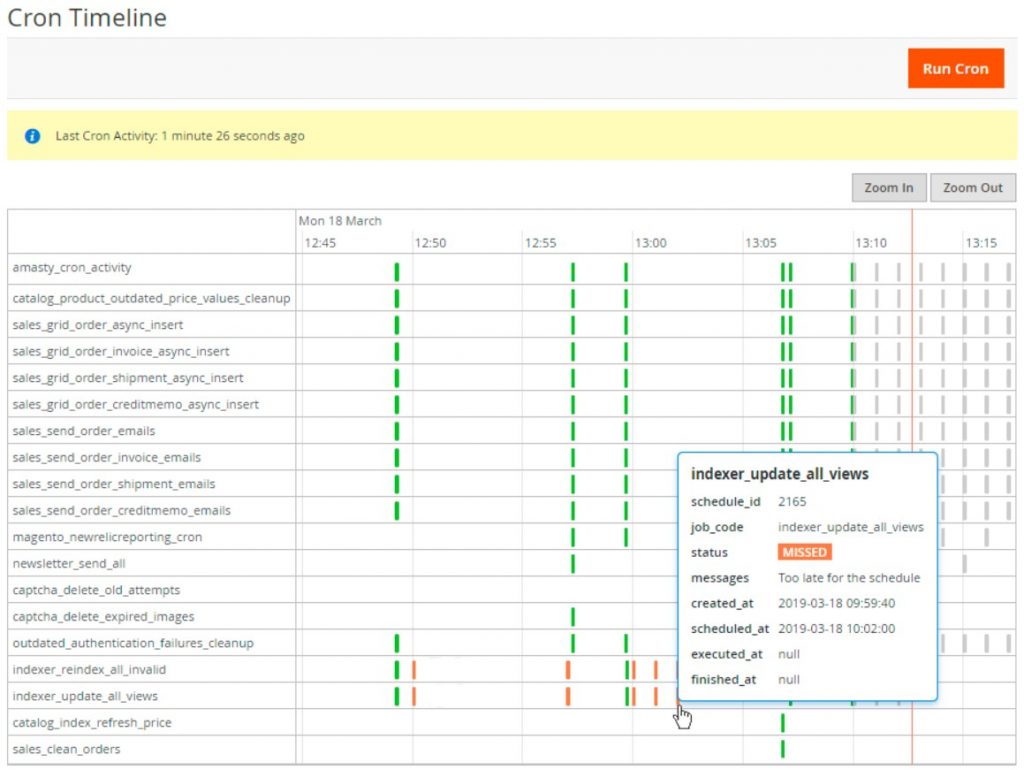Click the magento_newrelicreporting_cron row label
The width and height of the screenshot is (1024, 770).
[110, 536]
